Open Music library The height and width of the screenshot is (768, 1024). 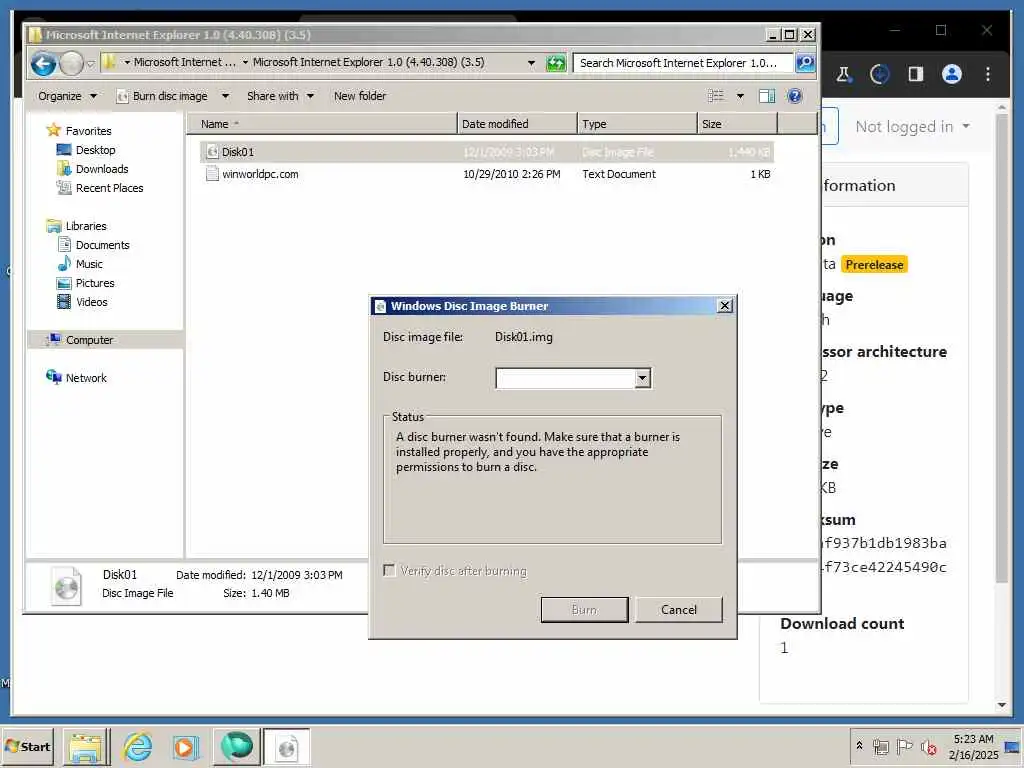click(89, 264)
